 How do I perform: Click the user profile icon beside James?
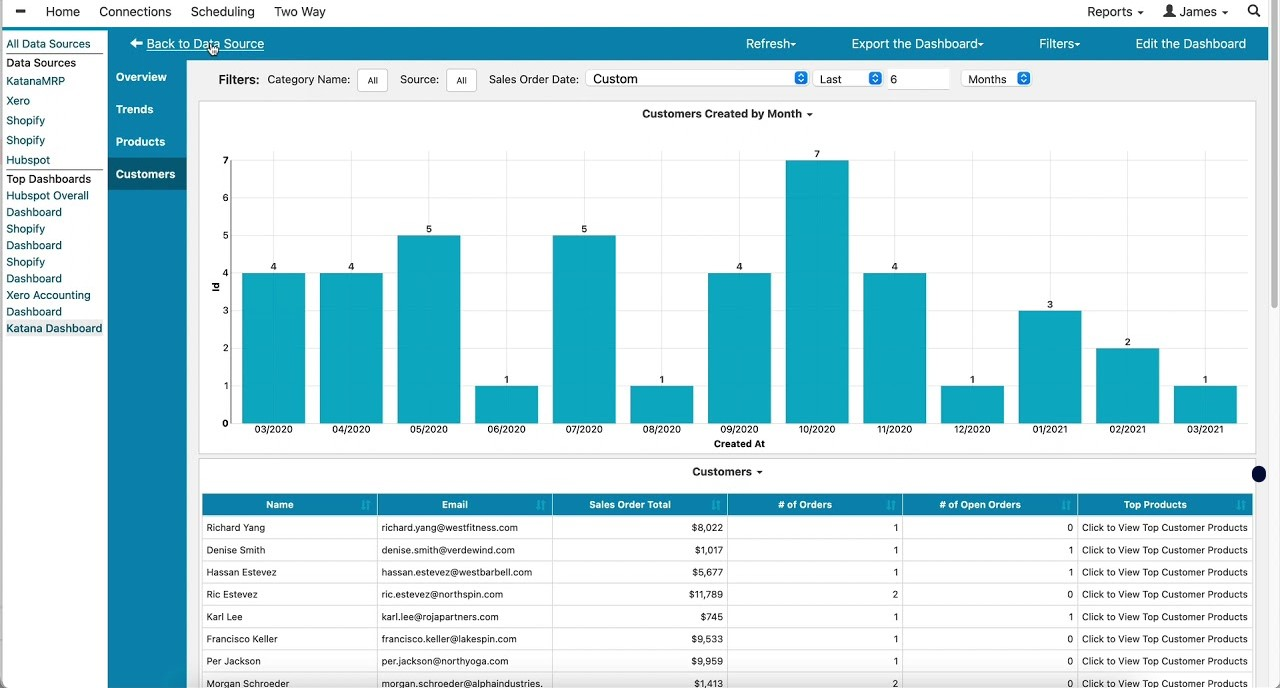click(x=1171, y=11)
